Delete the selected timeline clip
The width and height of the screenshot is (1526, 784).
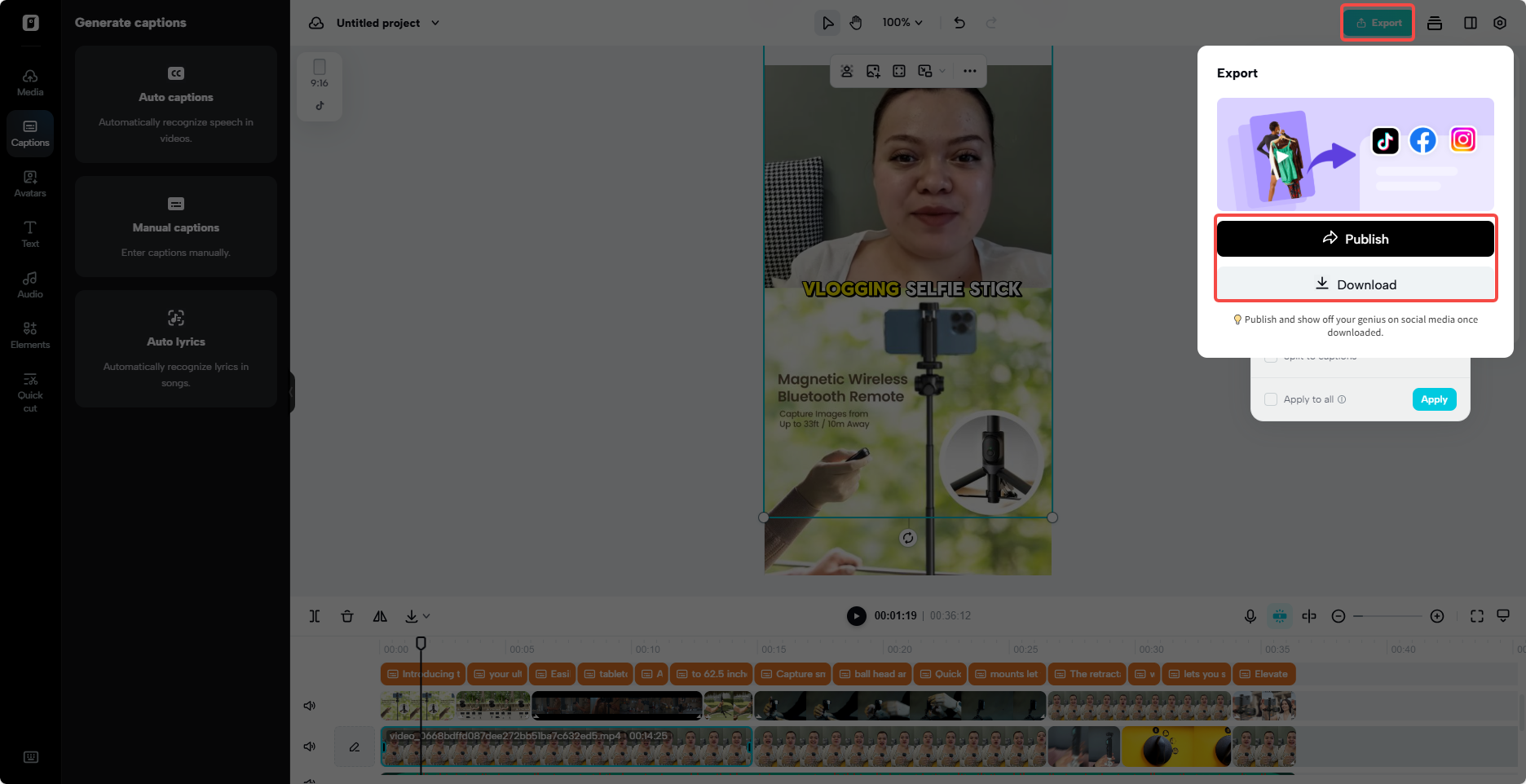coord(347,616)
